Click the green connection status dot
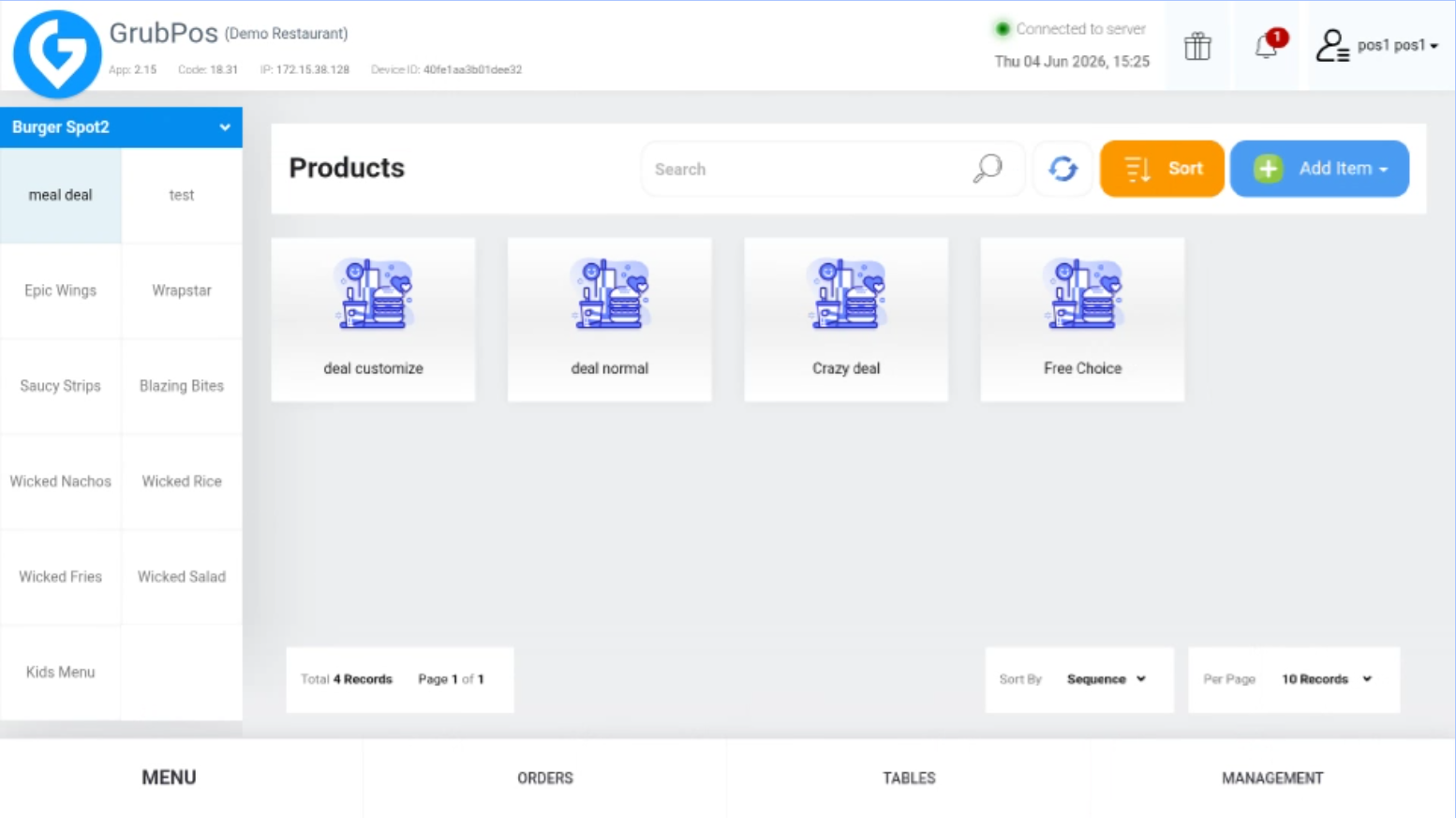 tap(1003, 29)
